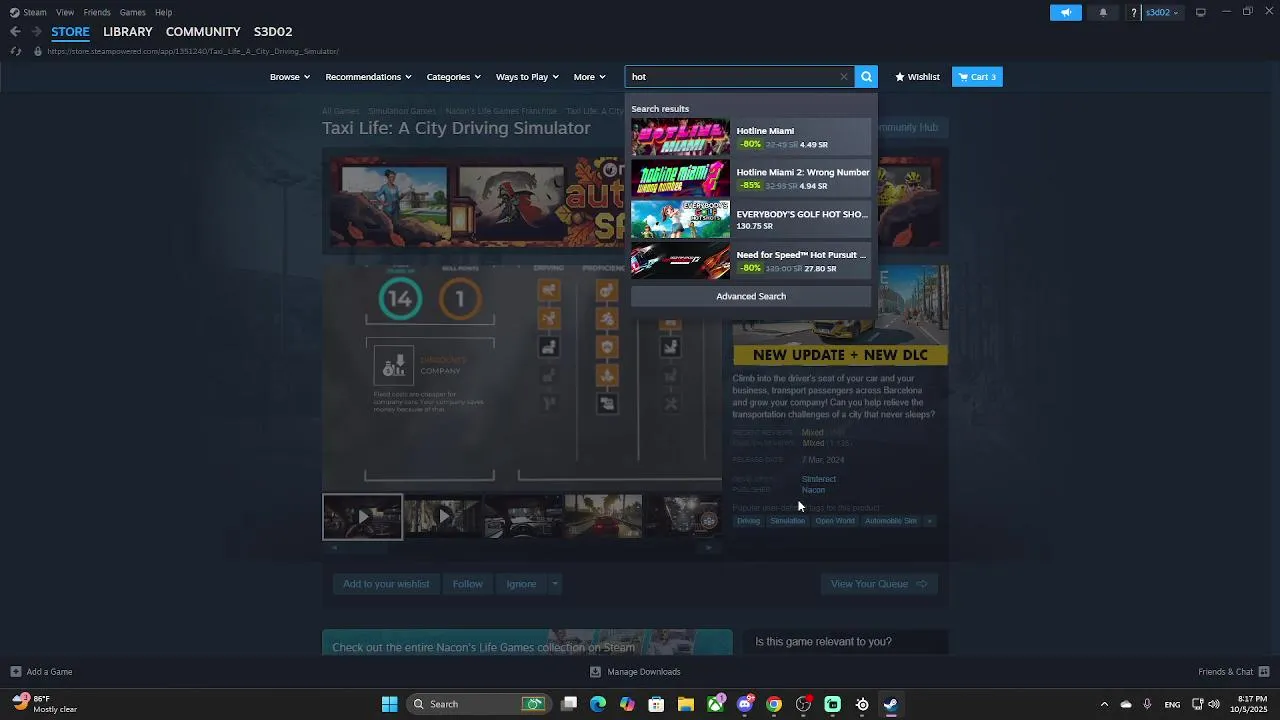Click the taskbar Search box
The image size is (1280, 720).
[x=479, y=704]
